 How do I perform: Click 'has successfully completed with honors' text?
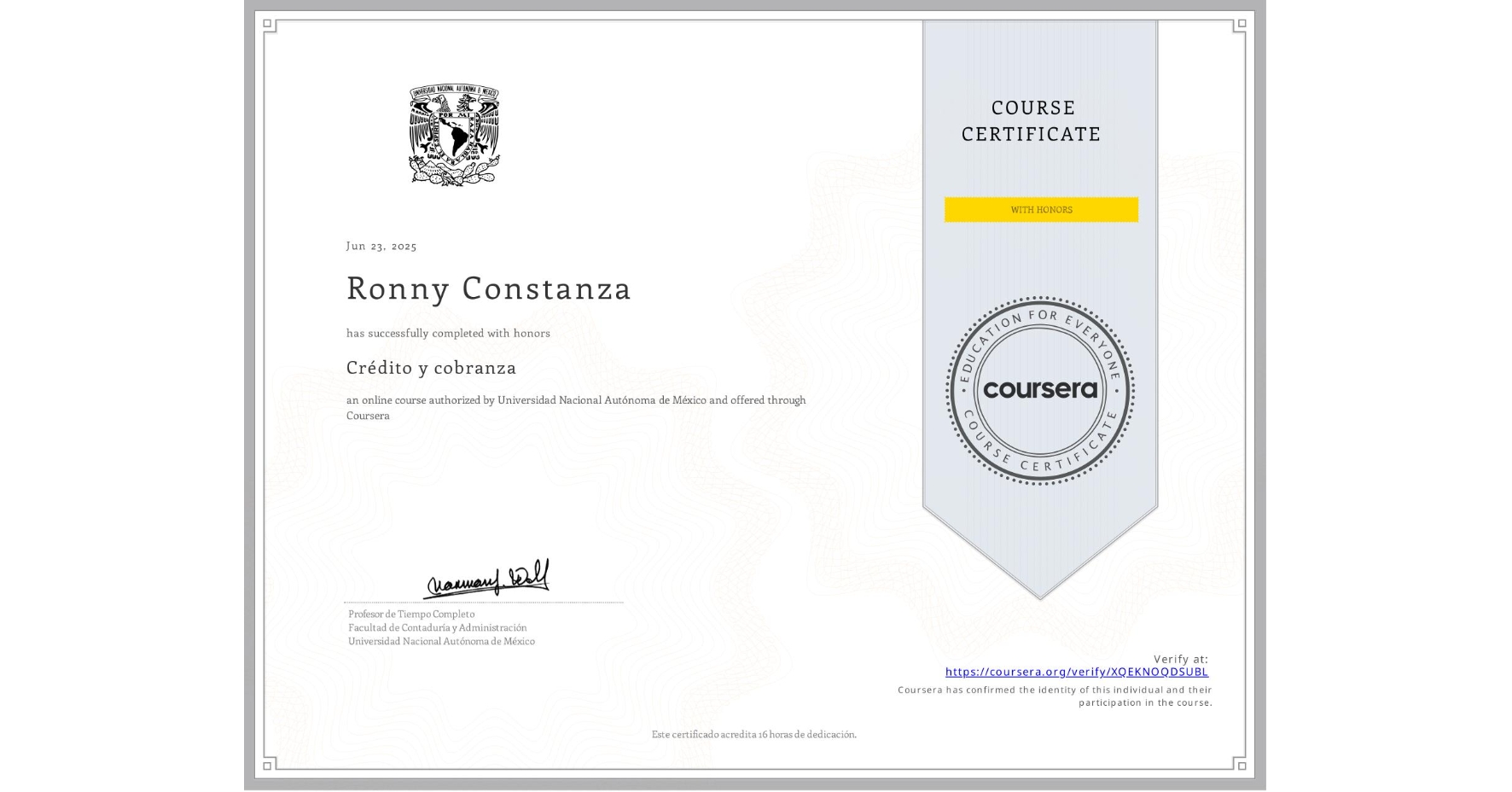coord(448,334)
